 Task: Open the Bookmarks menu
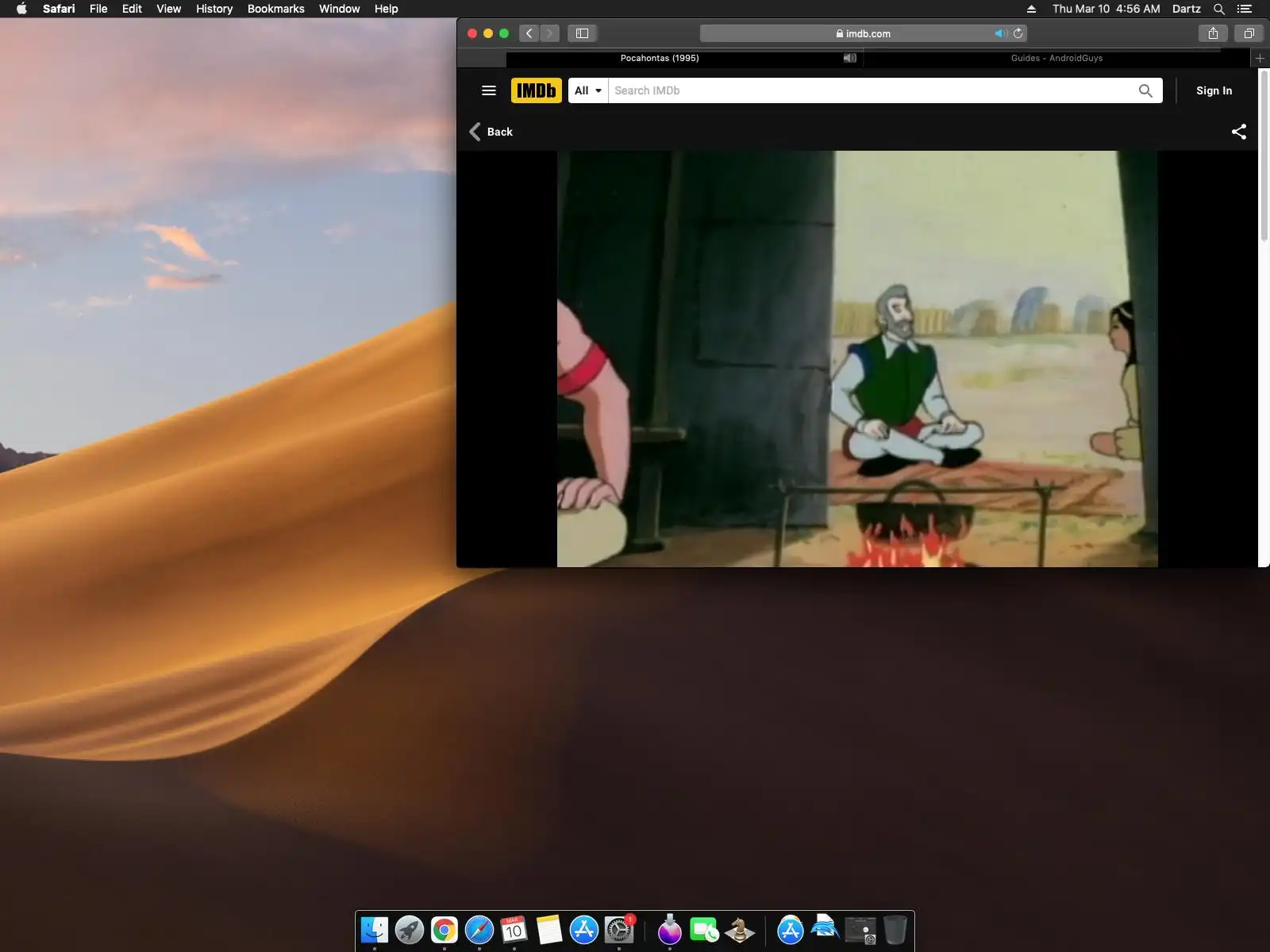click(x=275, y=9)
